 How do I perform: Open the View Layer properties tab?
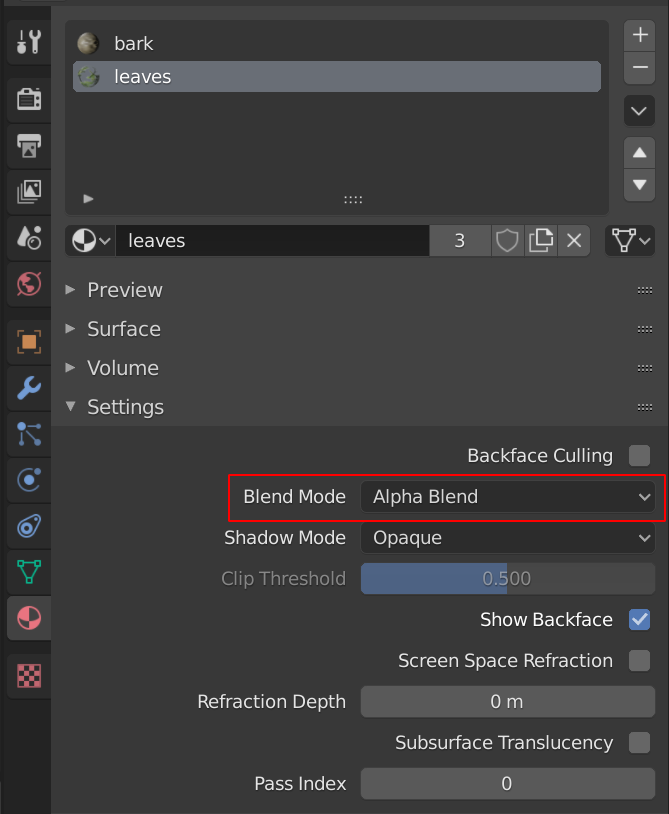click(29, 190)
